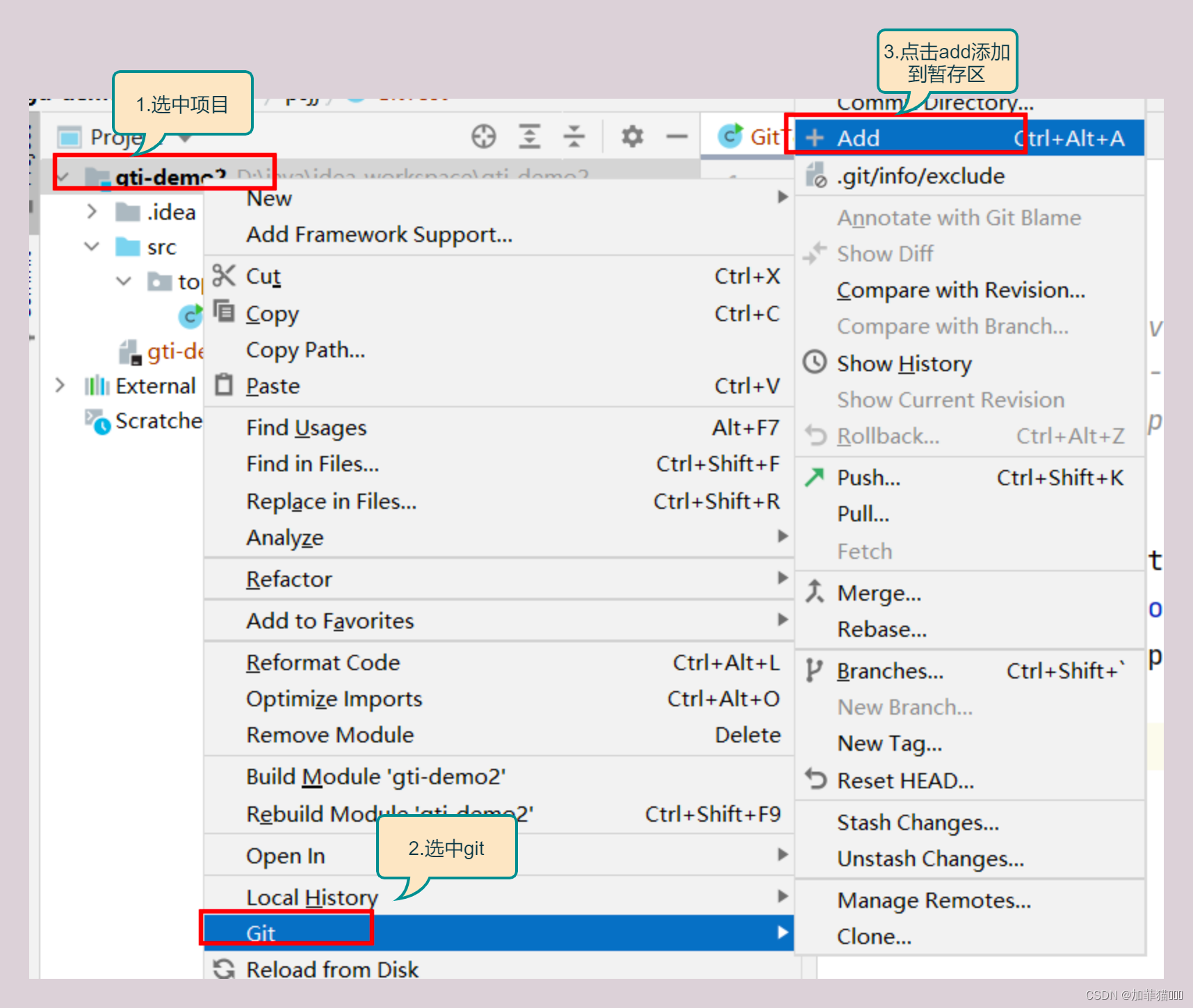Expand the External Libraries node chevron
This screenshot has height=1008, width=1193.
pos(60,385)
